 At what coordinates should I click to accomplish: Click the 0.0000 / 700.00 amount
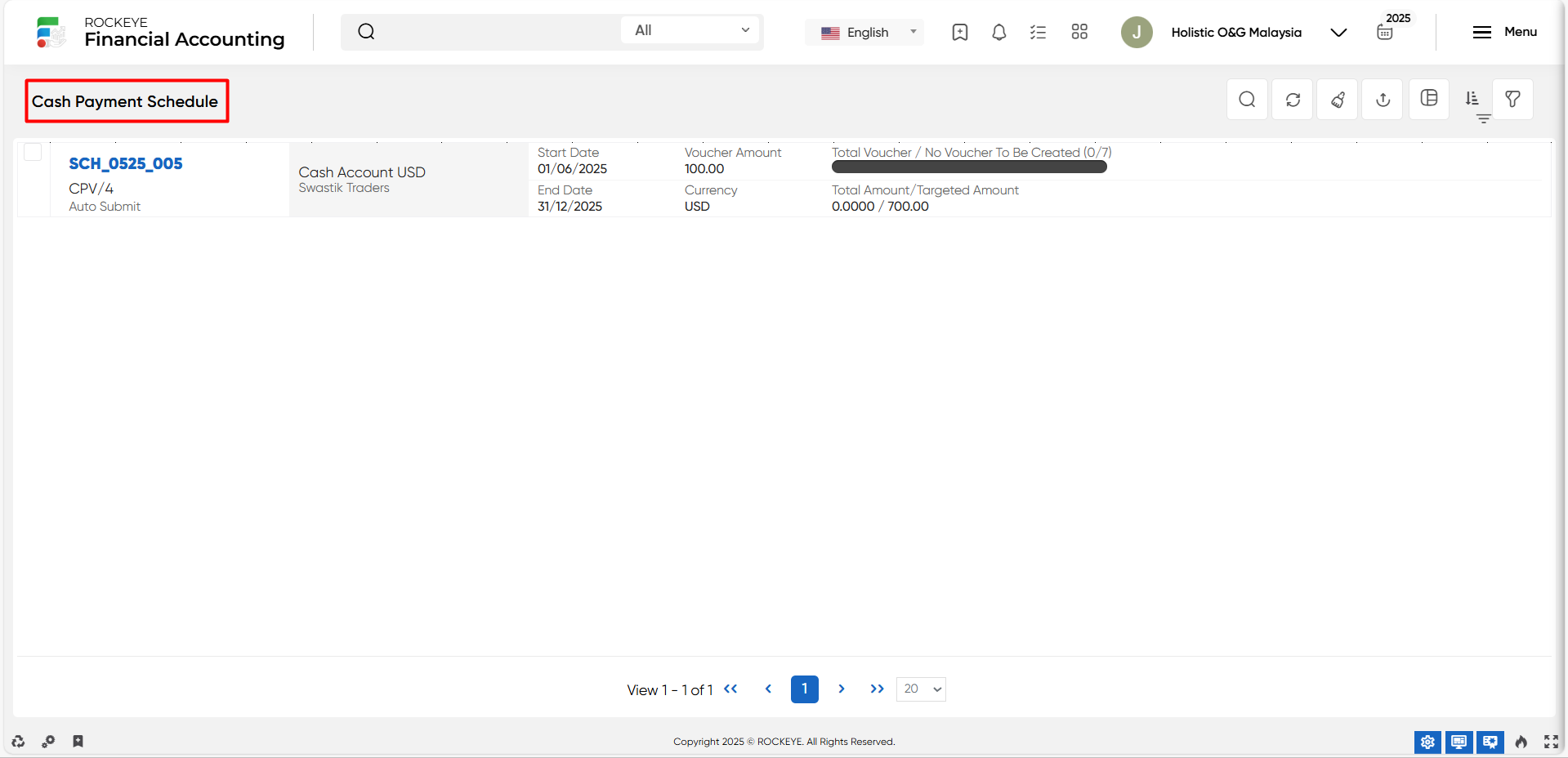click(x=880, y=207)
